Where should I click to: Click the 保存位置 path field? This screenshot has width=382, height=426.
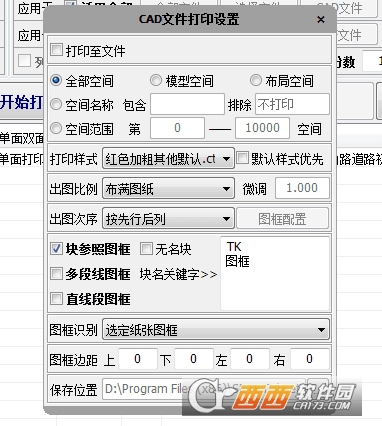pos(203,389)
